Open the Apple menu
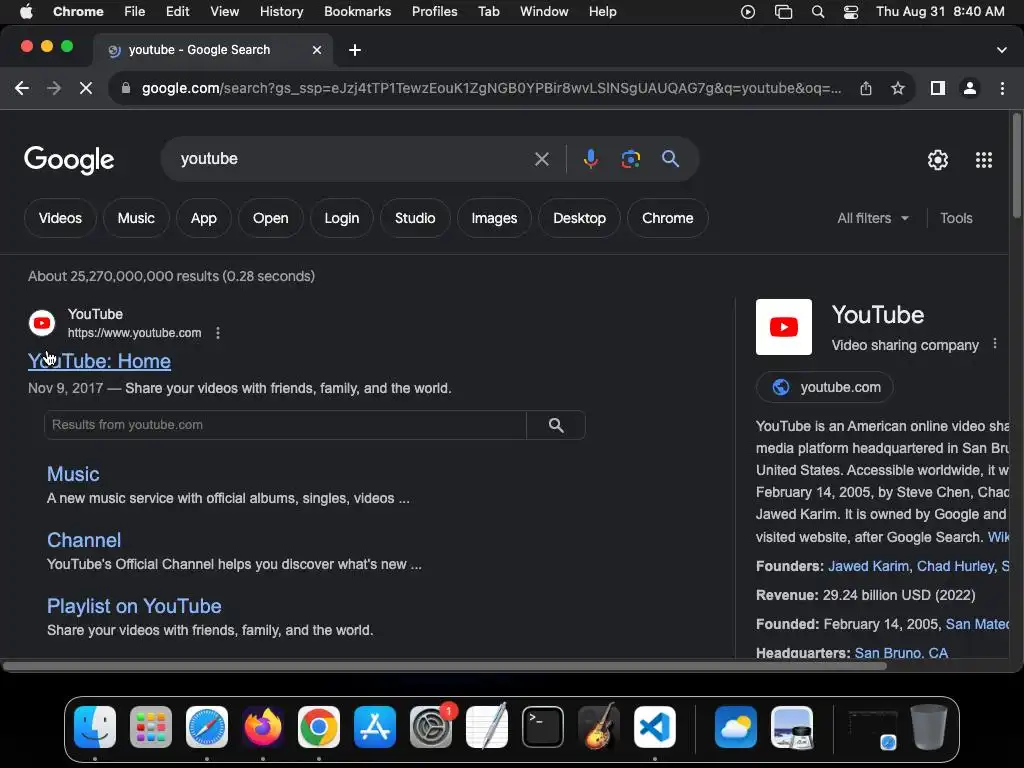This screenshot has width=1024, height=768. 26,12
